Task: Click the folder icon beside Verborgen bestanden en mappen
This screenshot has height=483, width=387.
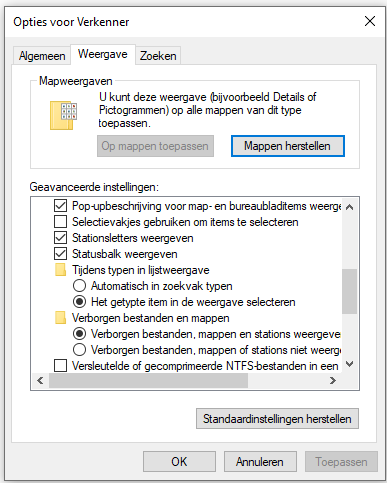Action: [x=60, y=318]
